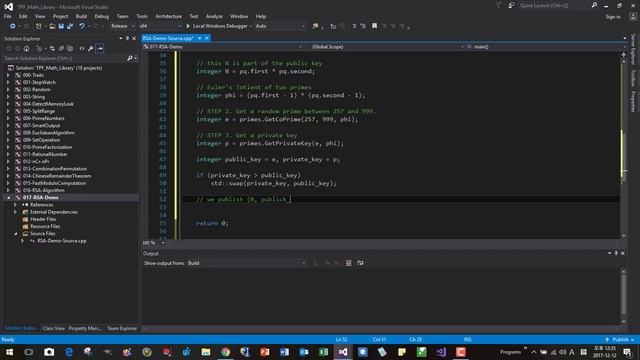
Task: Open the Build menu
Action: [x=81, y=16]
